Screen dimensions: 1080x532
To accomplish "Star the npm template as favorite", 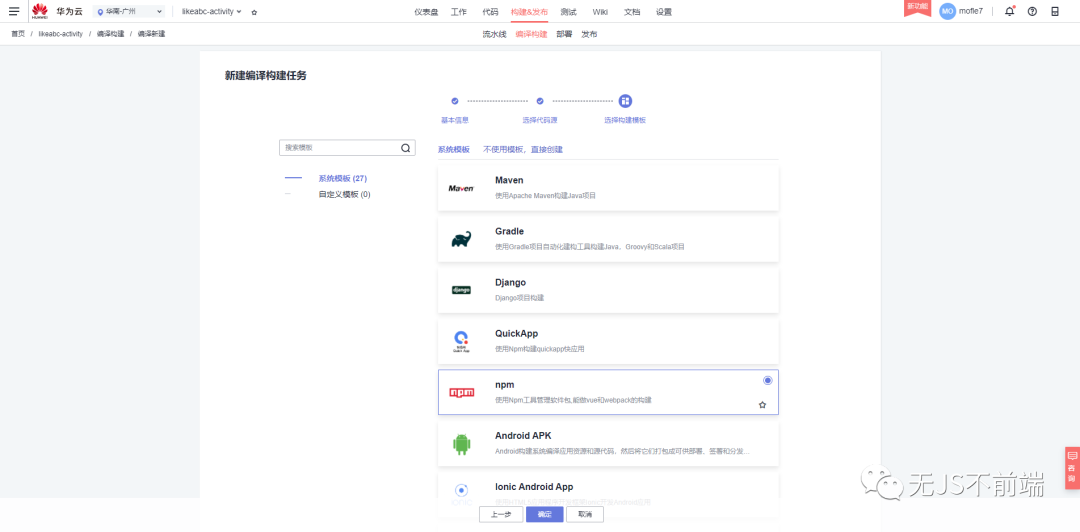I will (x=762, y=405).
